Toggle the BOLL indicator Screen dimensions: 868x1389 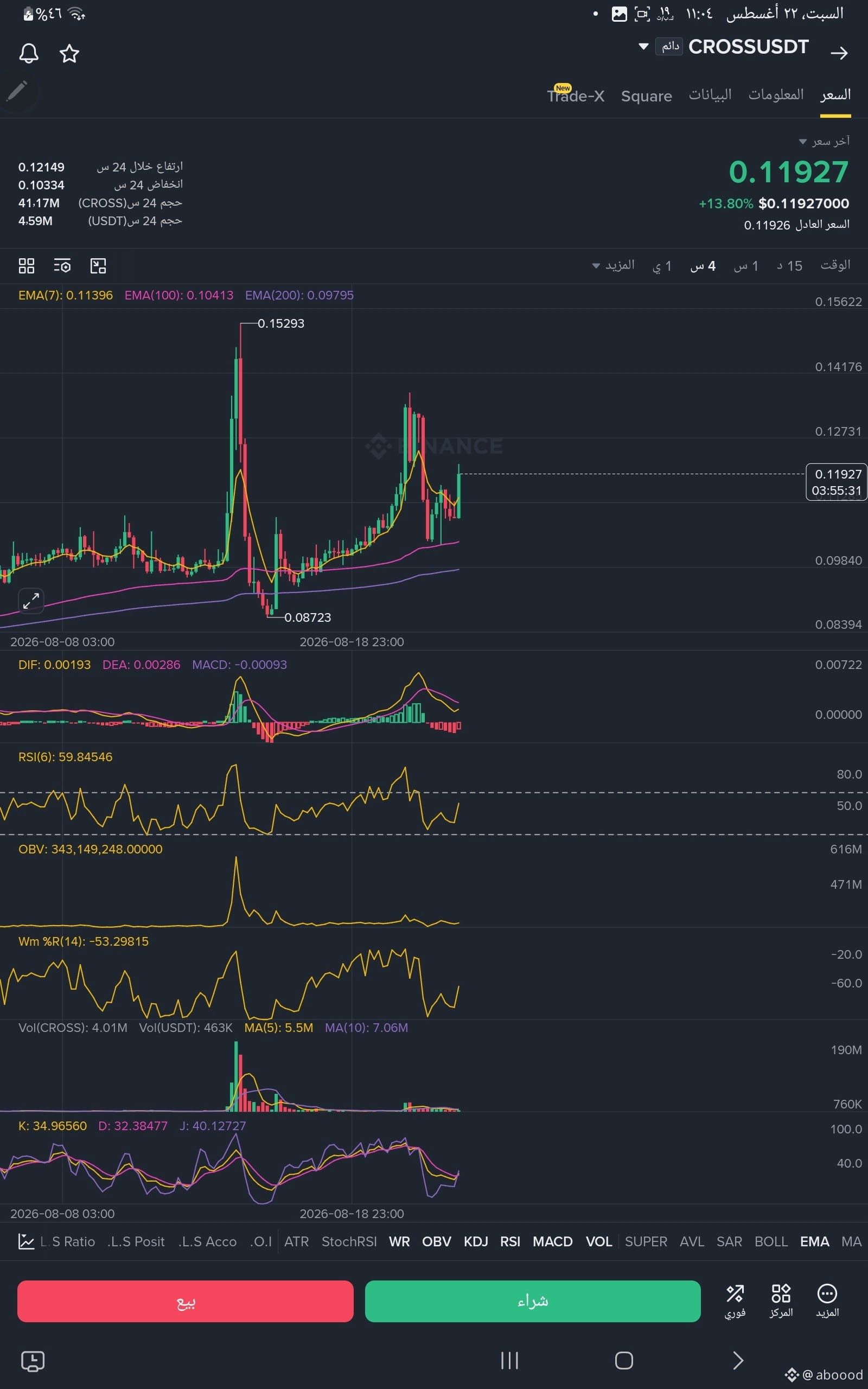771,1241
